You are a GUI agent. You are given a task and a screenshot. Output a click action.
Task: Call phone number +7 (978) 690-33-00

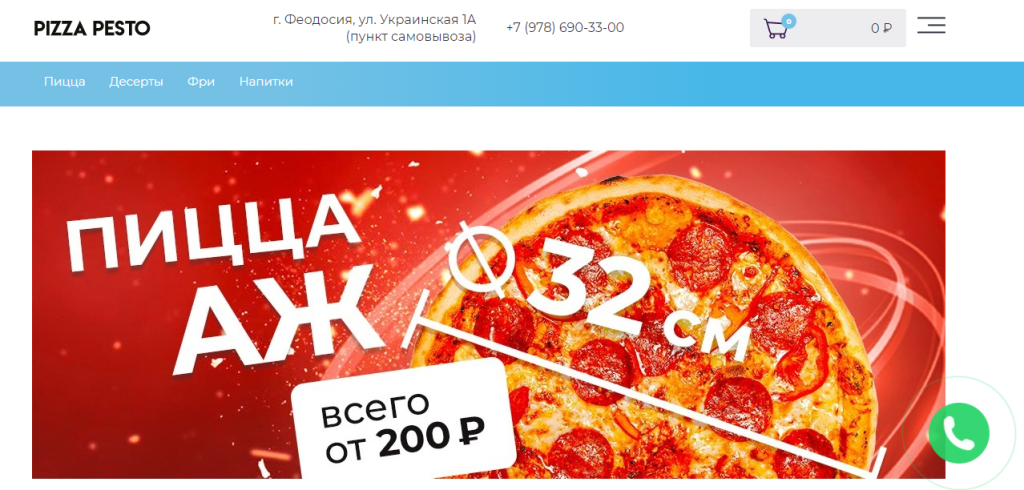pyautogui.click(x=565, y=27)
